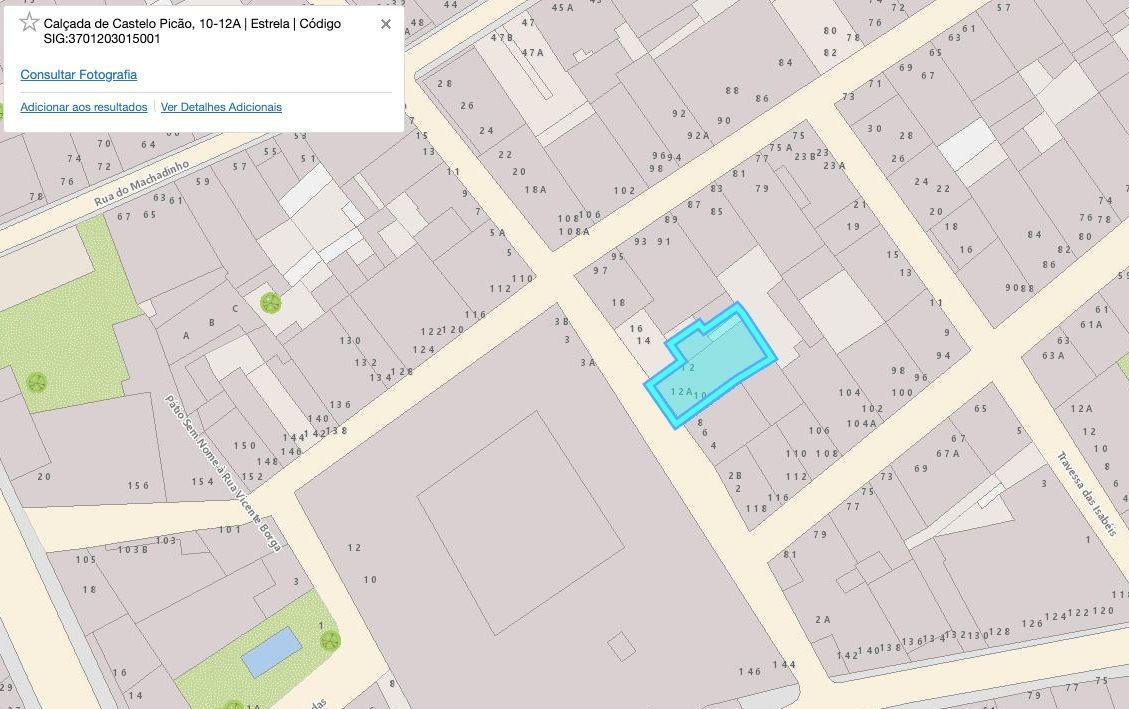The image size is (1129, 709).
Task: Open the Consultar Fotografia link
Action: 78,74
